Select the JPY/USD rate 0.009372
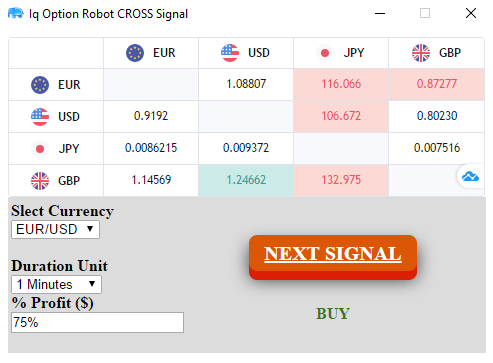The width and height of the screenshot is (493, 363). pyautogui.click(x=246, y=148)
